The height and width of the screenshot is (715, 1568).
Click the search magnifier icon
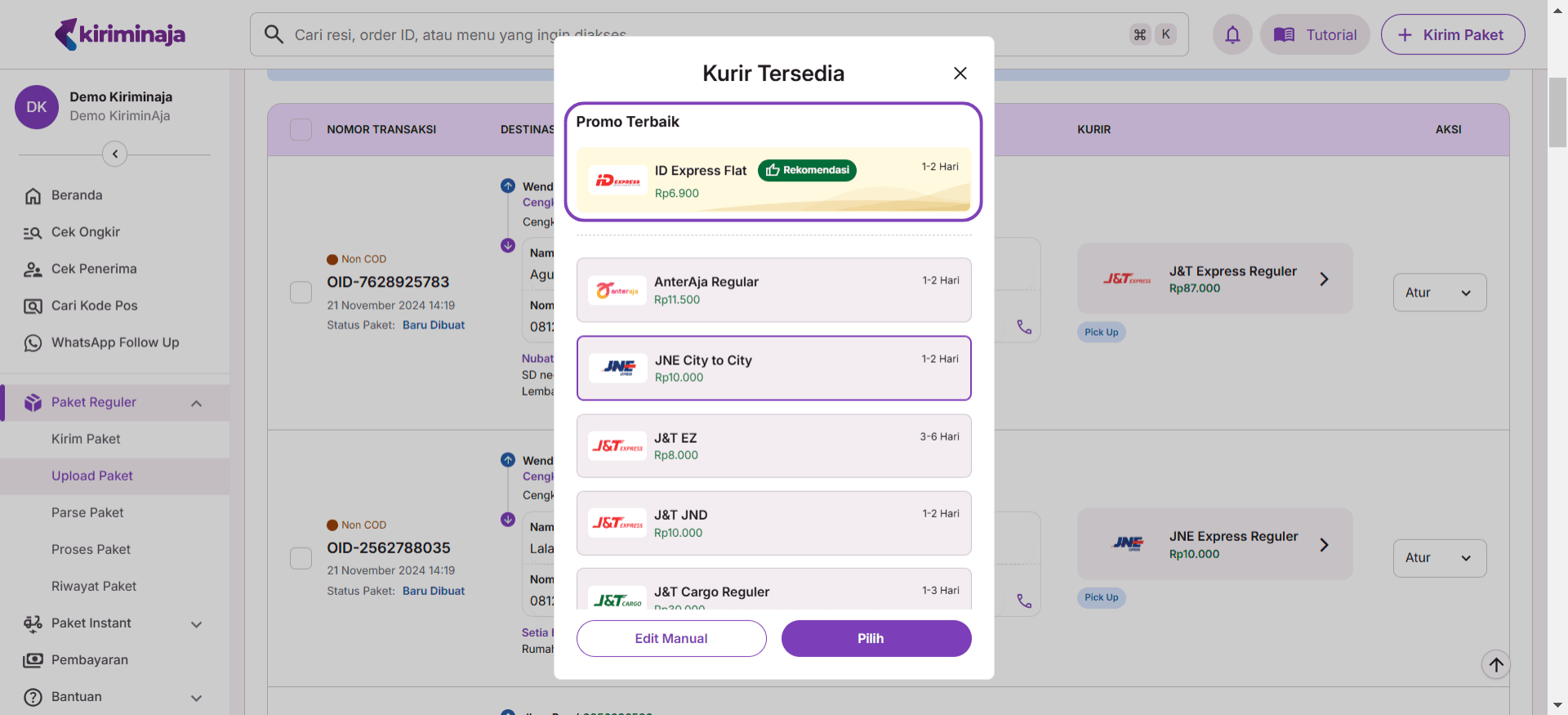274,34
